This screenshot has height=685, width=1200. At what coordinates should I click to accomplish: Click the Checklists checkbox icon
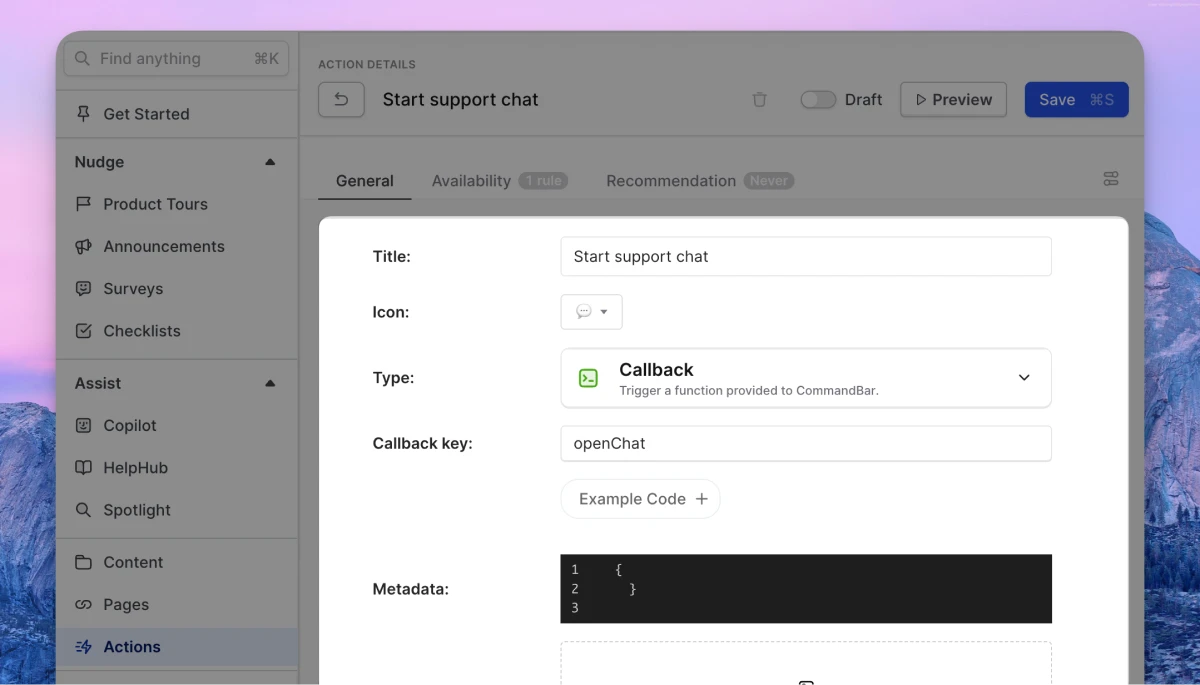(x=84, y=331)
